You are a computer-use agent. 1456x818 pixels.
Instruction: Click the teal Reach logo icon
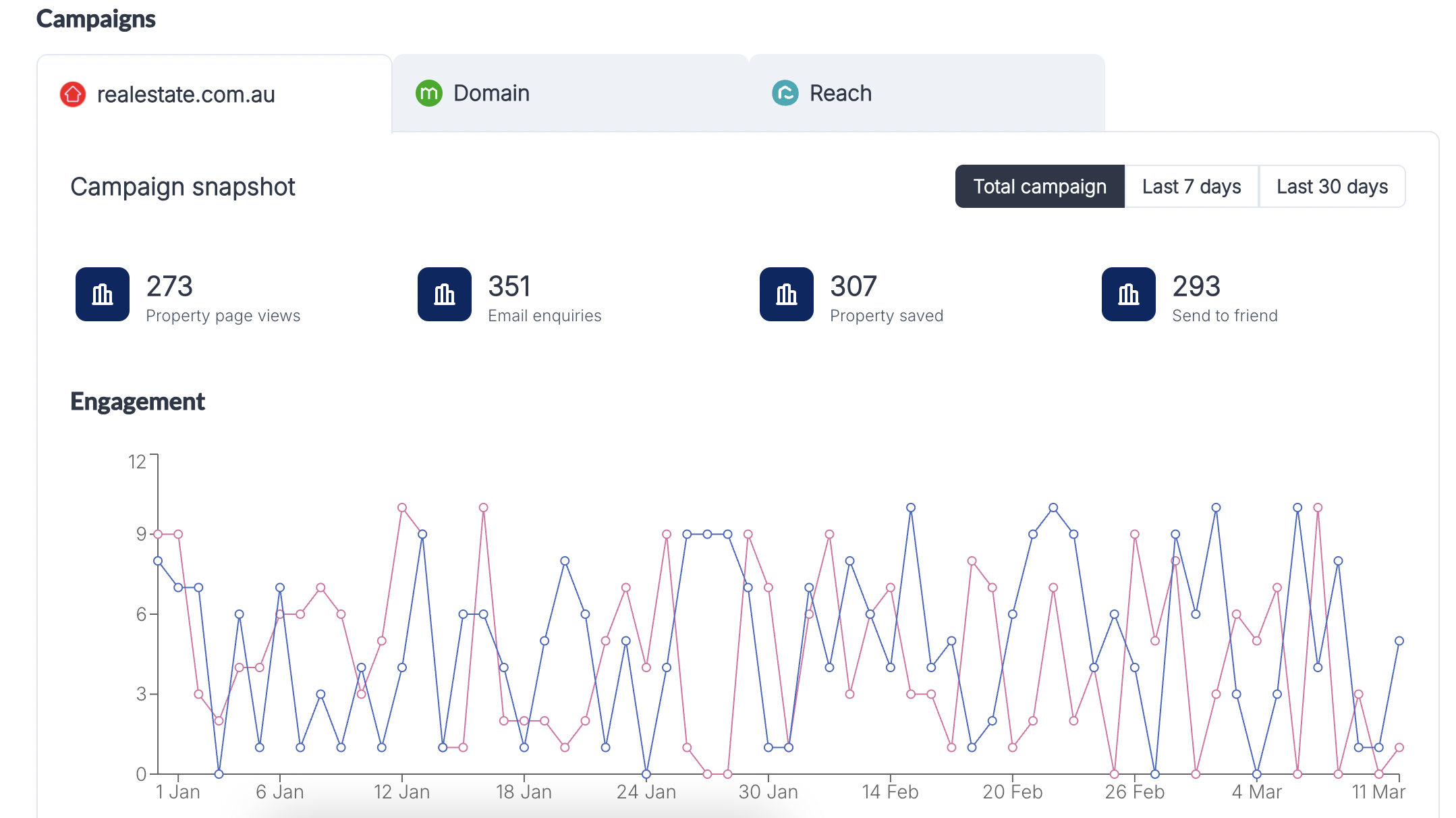click(785, 93)
